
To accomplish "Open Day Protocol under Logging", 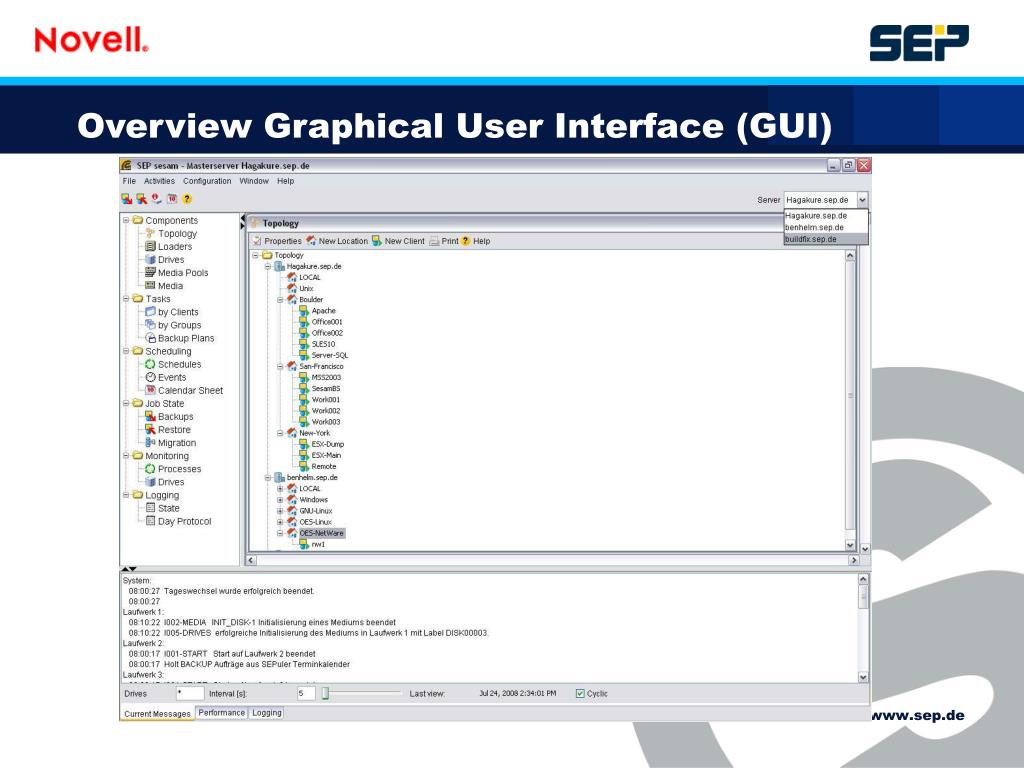I will point(184,521).
